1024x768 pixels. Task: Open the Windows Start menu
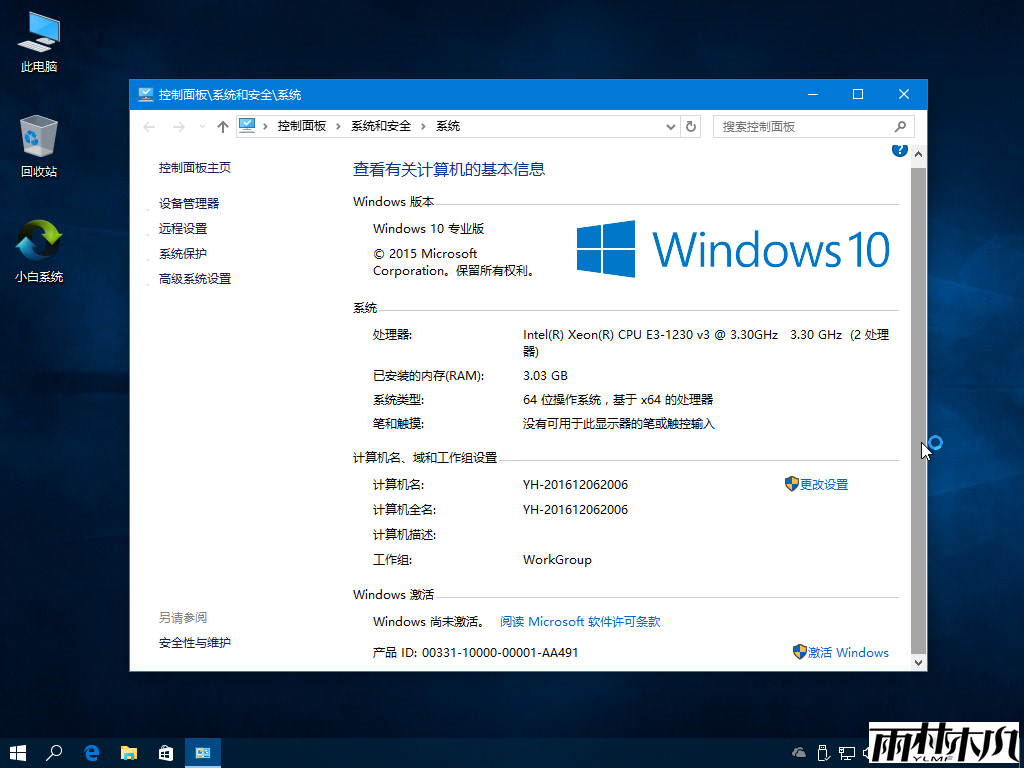tap(18, 753)
